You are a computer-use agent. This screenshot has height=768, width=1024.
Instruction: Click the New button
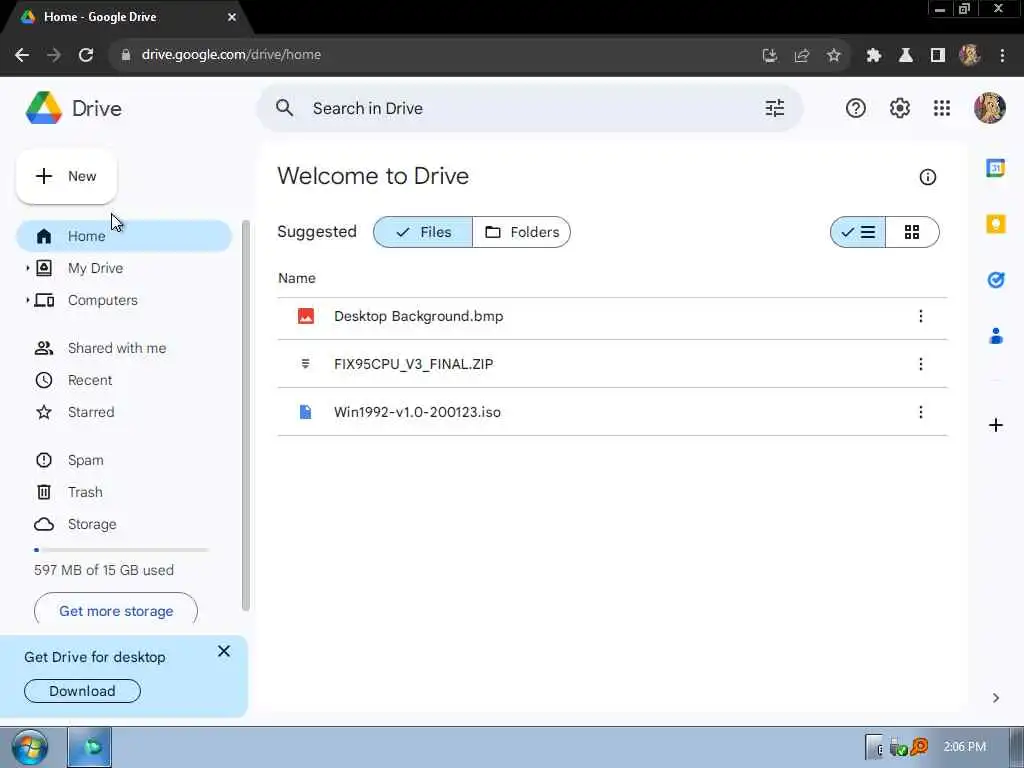[66, 176]
